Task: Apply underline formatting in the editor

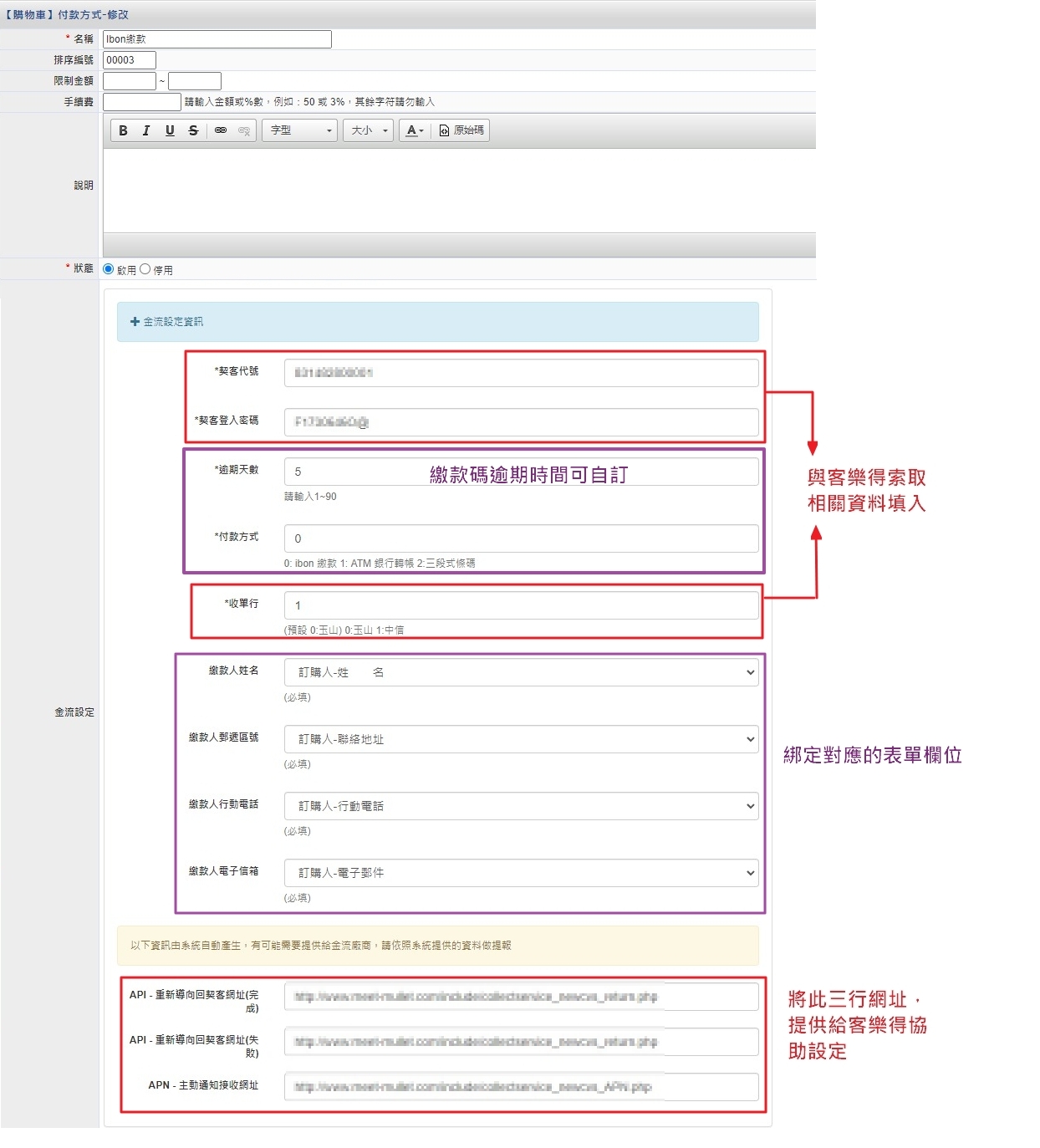Action: [x=170, y=130]
